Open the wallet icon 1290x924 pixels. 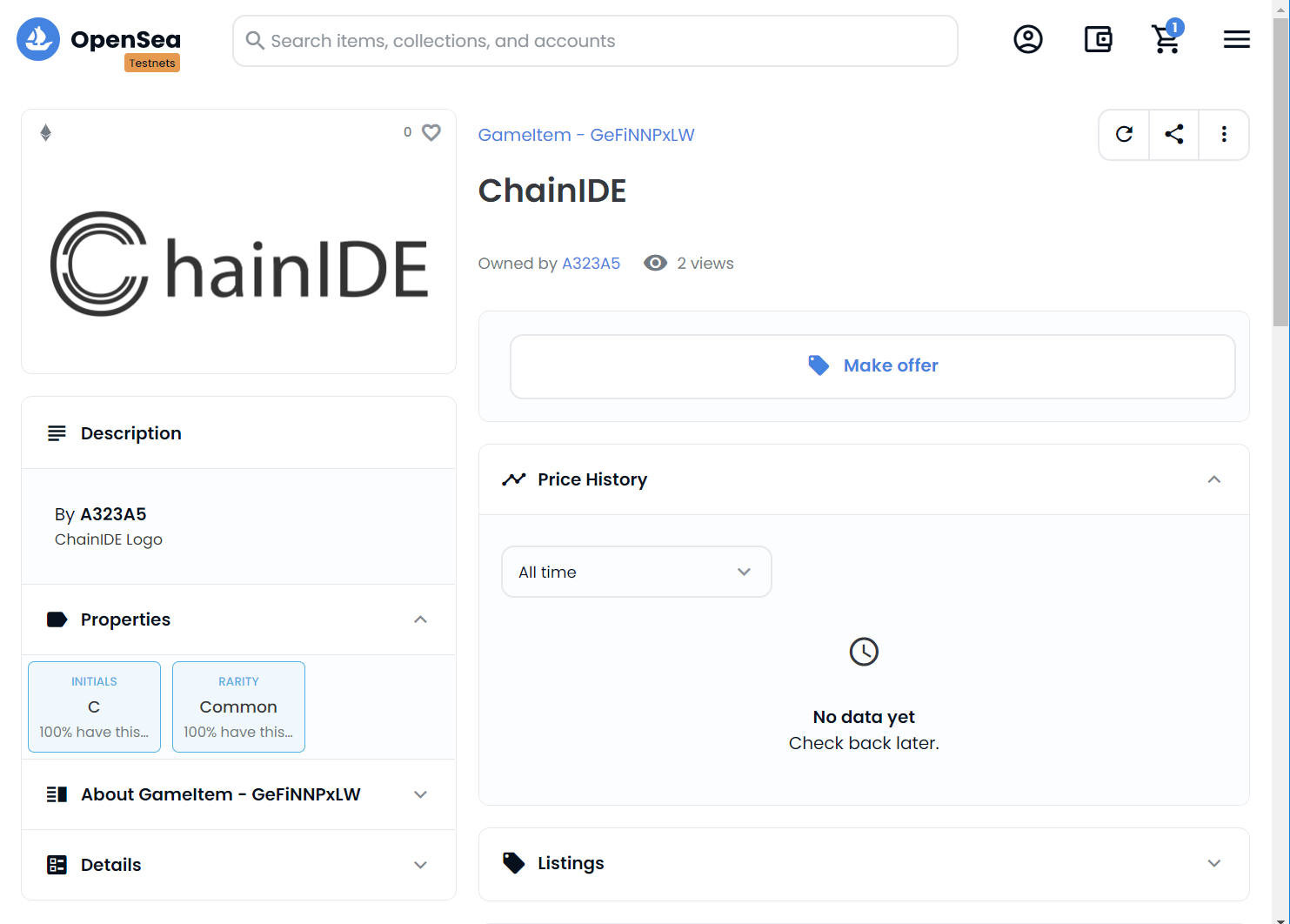[x=1098, y=39]
